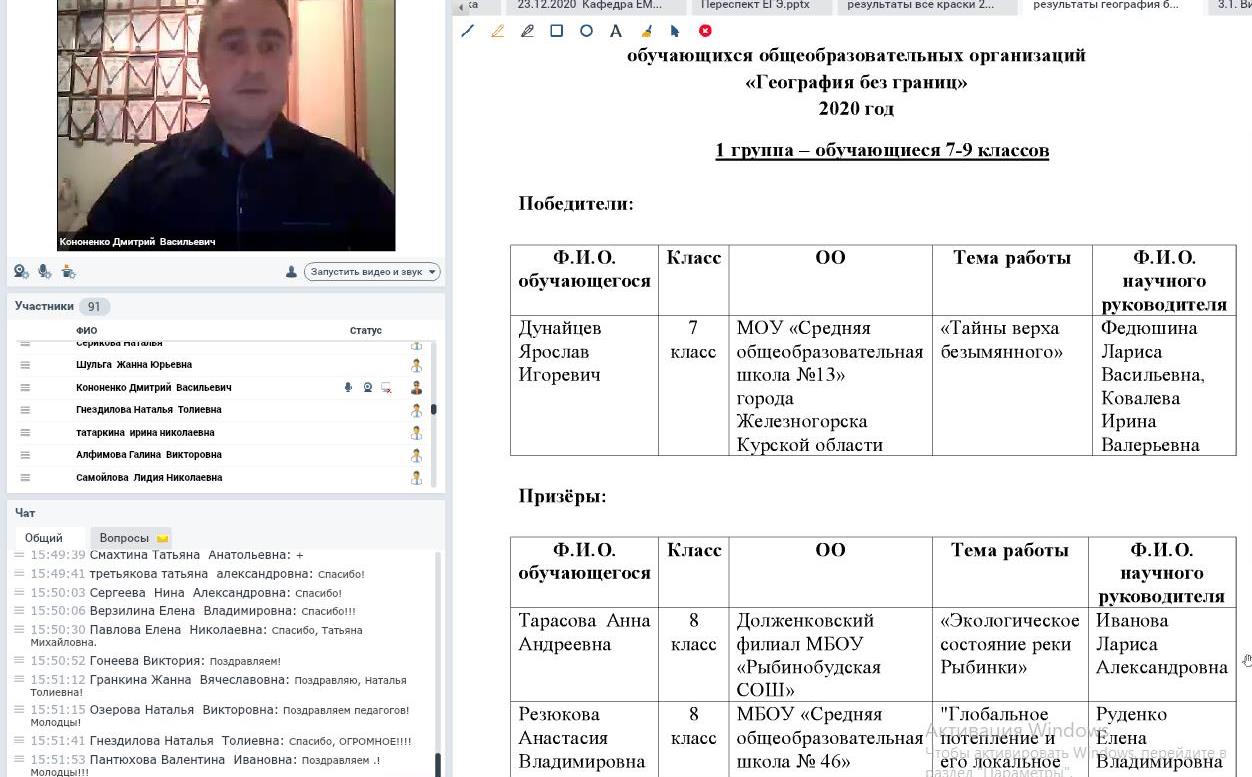Viewport: 1252px width, 777px height.
Task: Click avatar icon for Шульга Жанна Юрьевна
Action: pyautogui.click(x=416, y=365)
